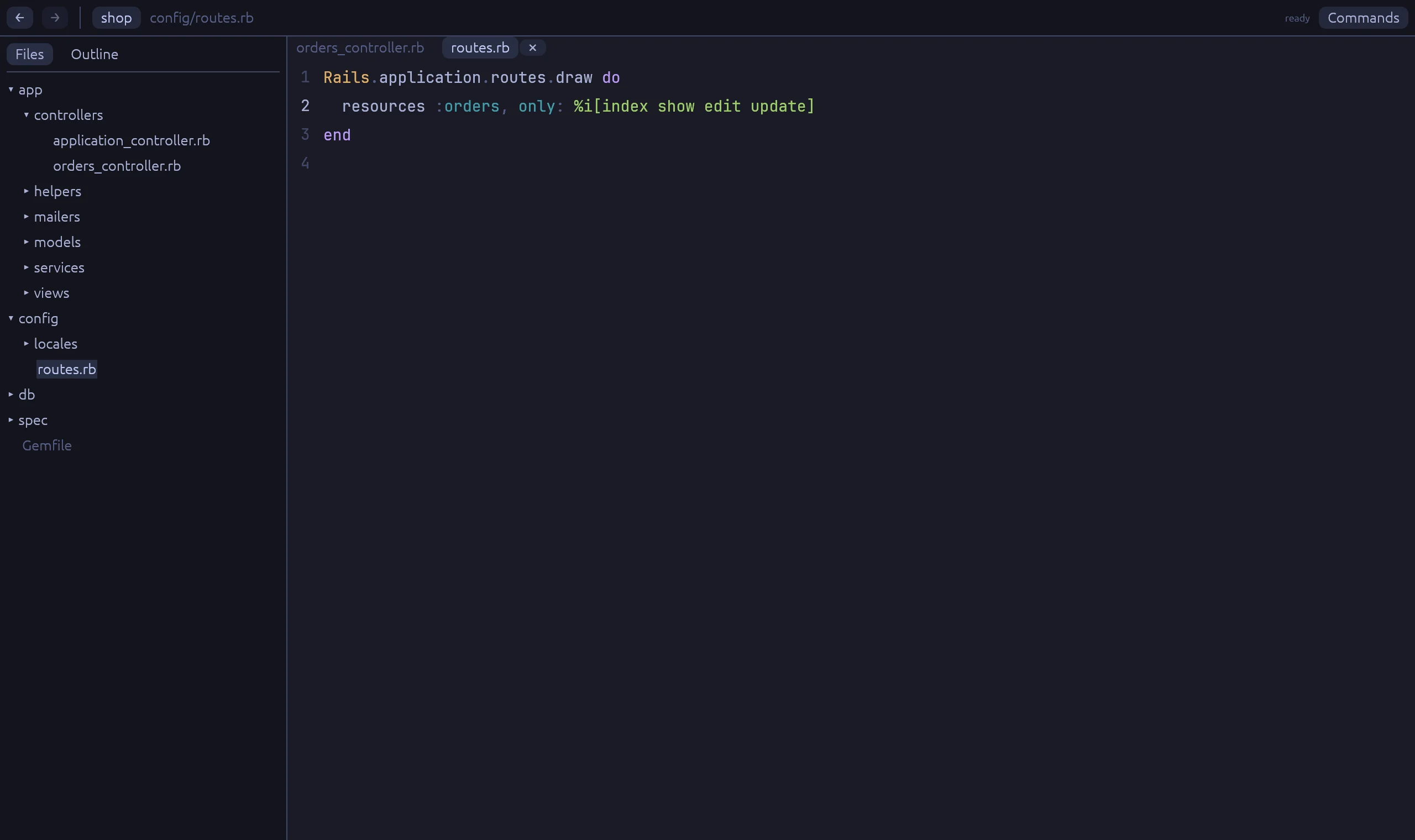This screenshot has width=1415, height=840.
Task: Select the routes.rb editor tab
Action: point(480,48)
